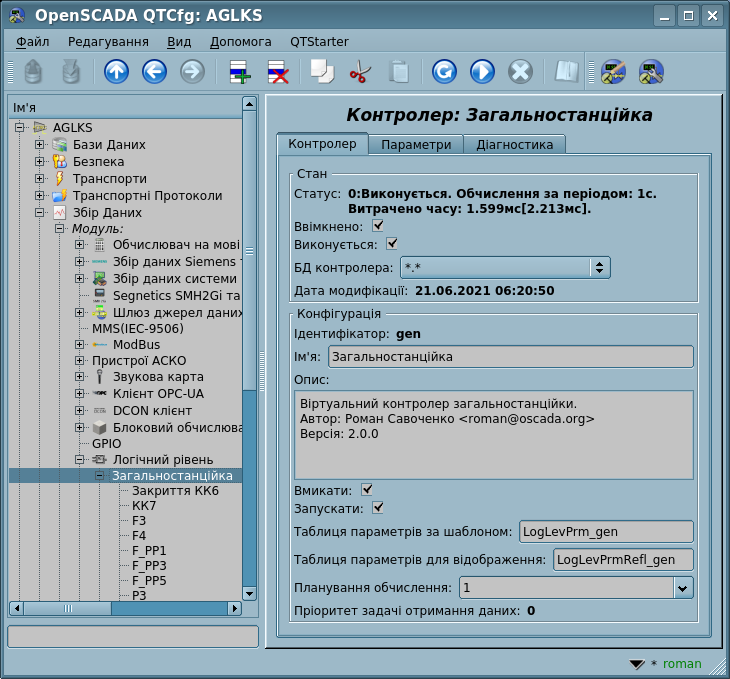Click the Збір Даних chart icon
This screenshot has width=730, height=679.
click(x=60, y=212)
